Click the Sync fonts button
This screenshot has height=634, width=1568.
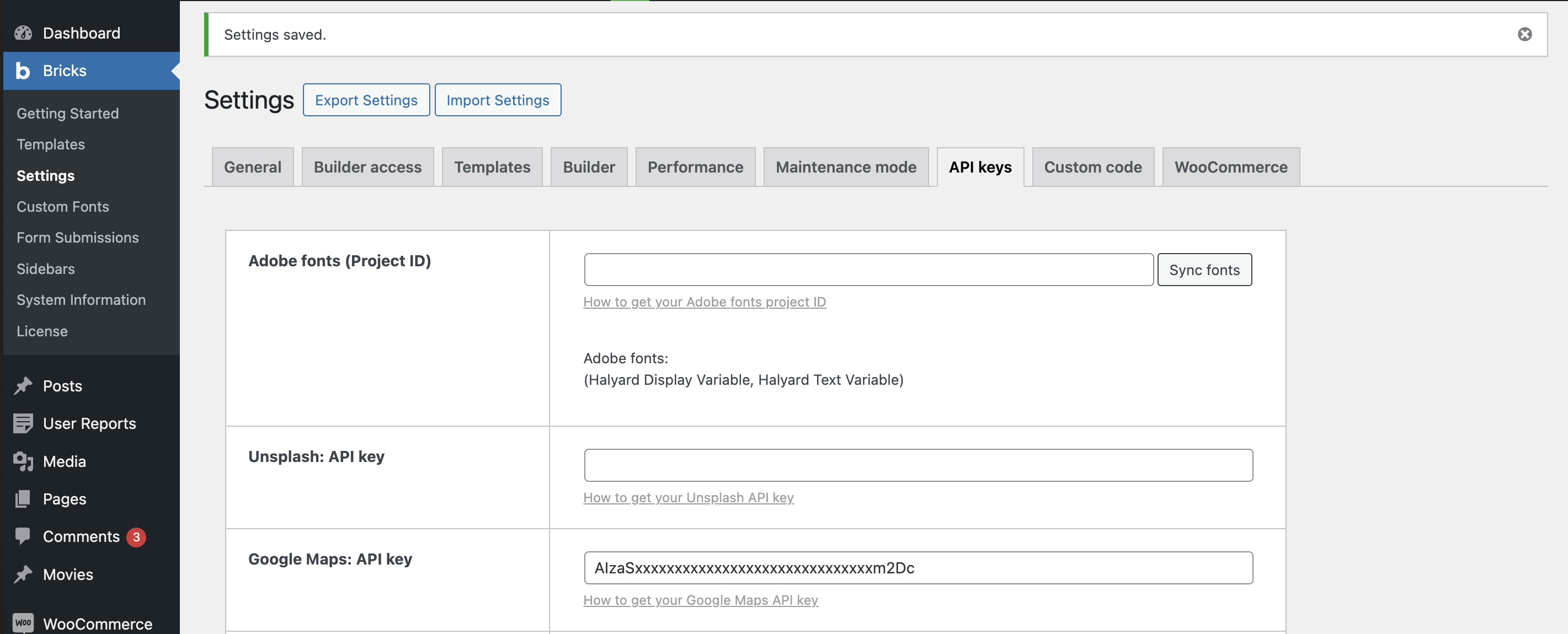coord(1203,270)
